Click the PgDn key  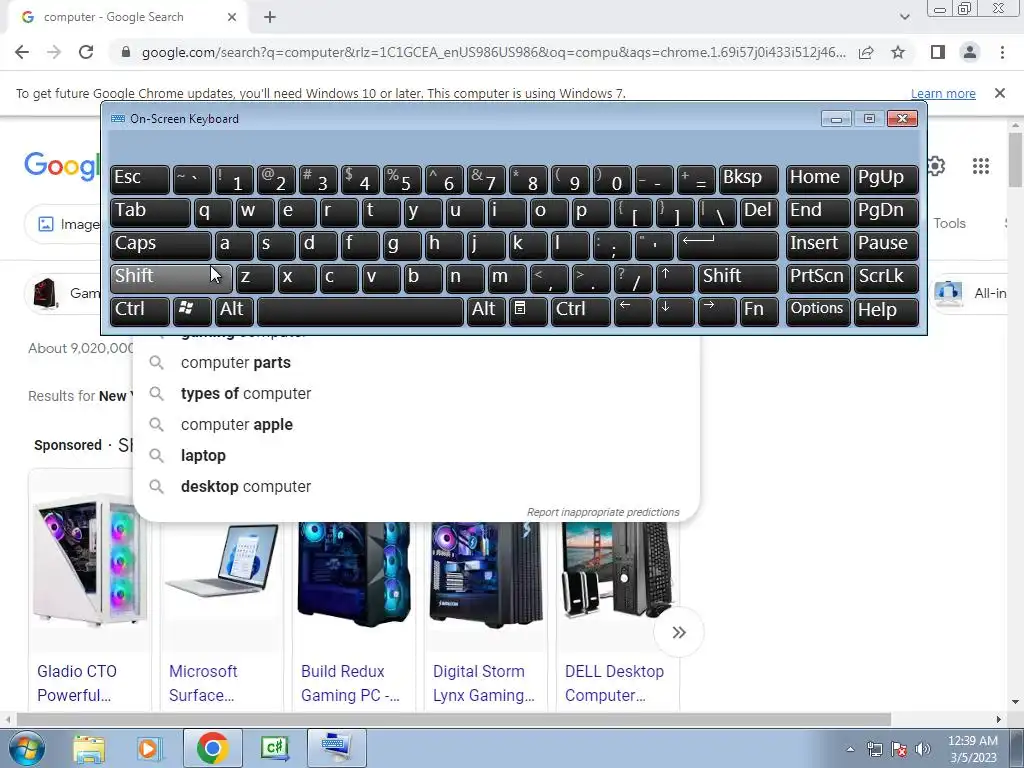[x=886, y=212]
